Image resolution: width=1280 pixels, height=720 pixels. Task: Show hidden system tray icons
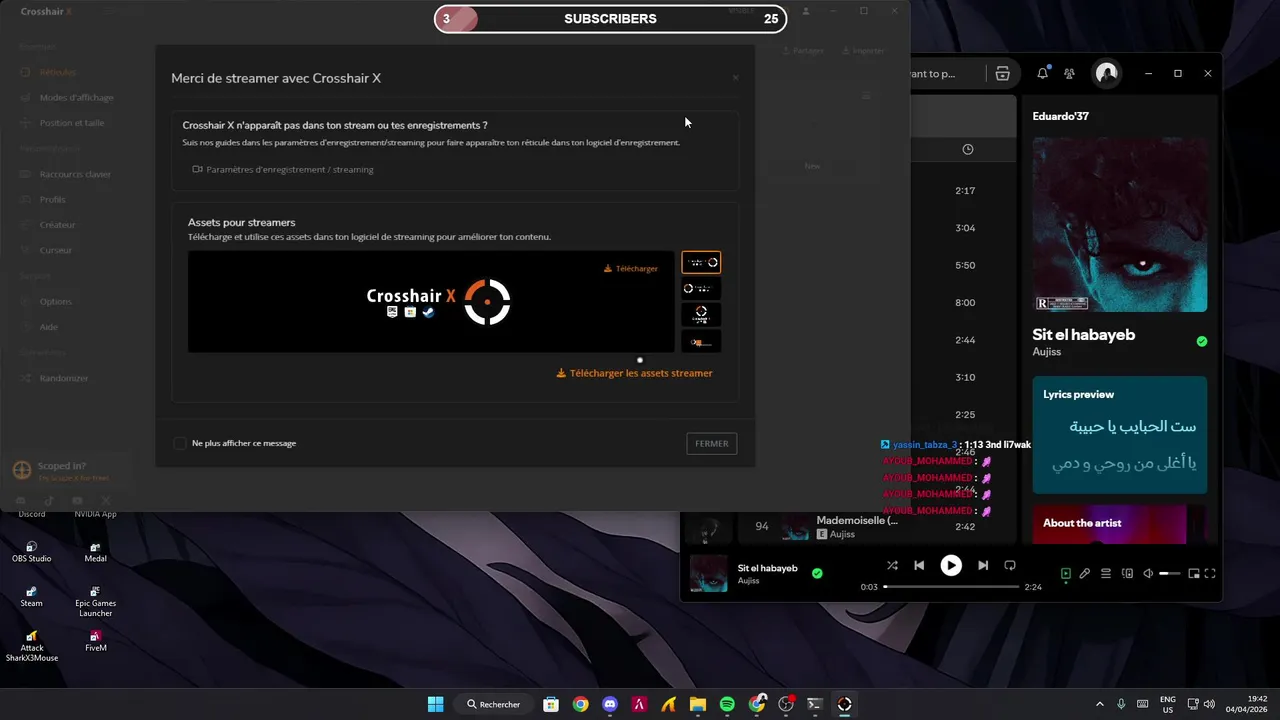coord(1100,704)
